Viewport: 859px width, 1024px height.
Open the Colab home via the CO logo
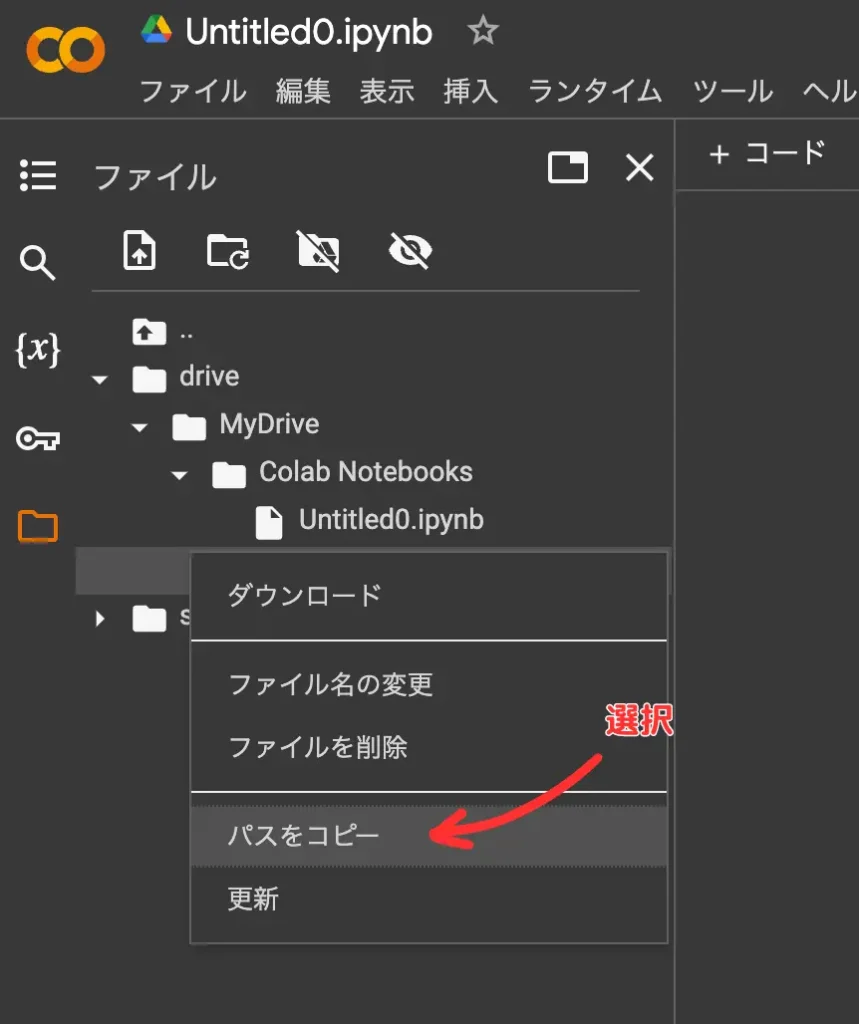tap(63, 47)
